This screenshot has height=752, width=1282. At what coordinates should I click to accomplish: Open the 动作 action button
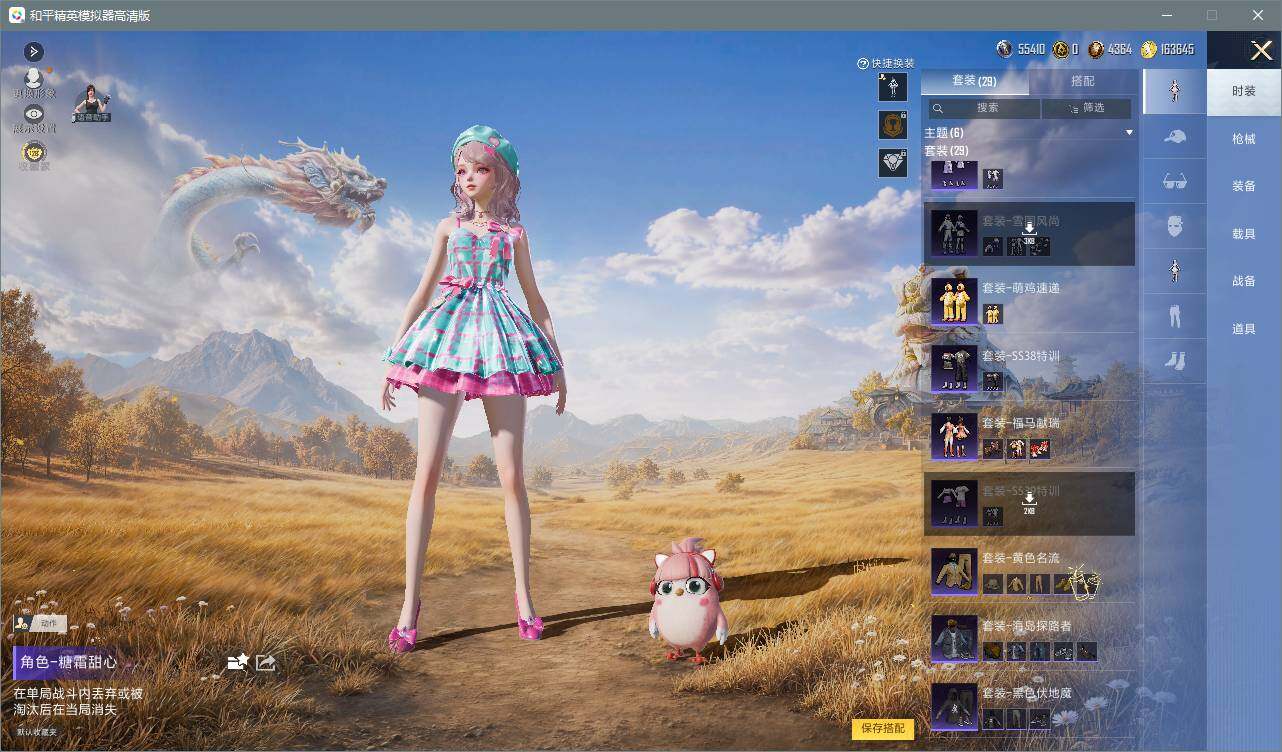pos(40,623)
